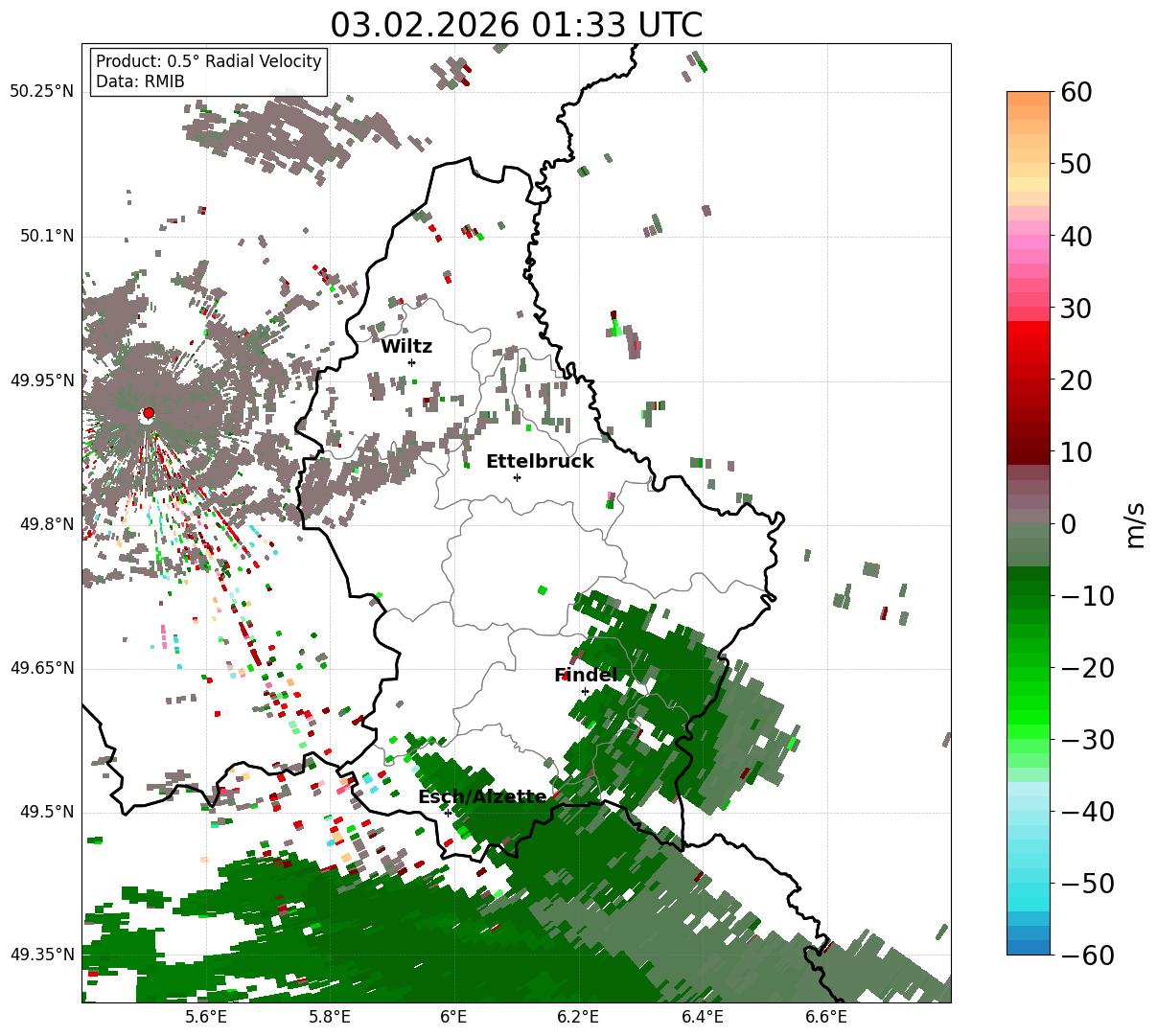This screenshot has width=1157, height=1036.
Task: Click the Wiltz station cross marker
Action: (x=411, y=362)
